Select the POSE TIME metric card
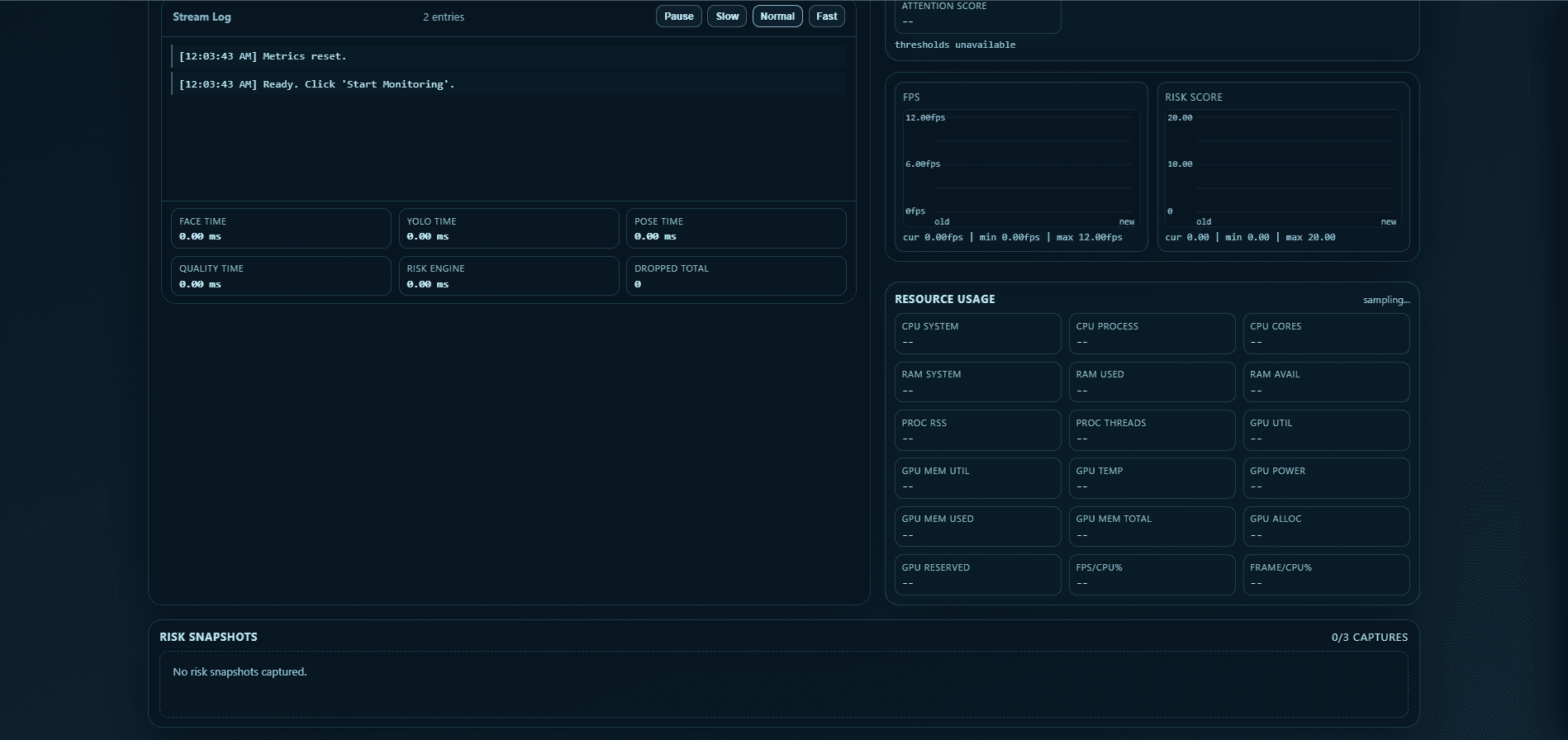1568x740 pixels. [x=736, y=229]
